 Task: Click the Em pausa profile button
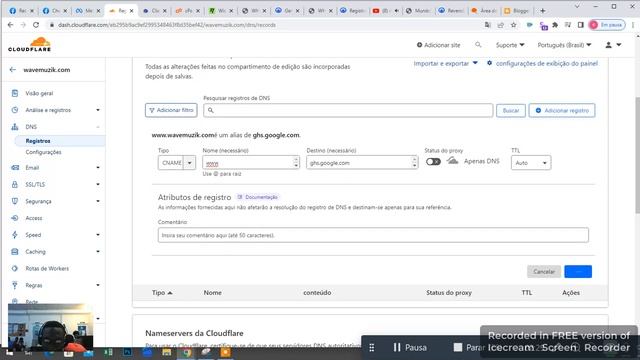click(x=607, y=25)
